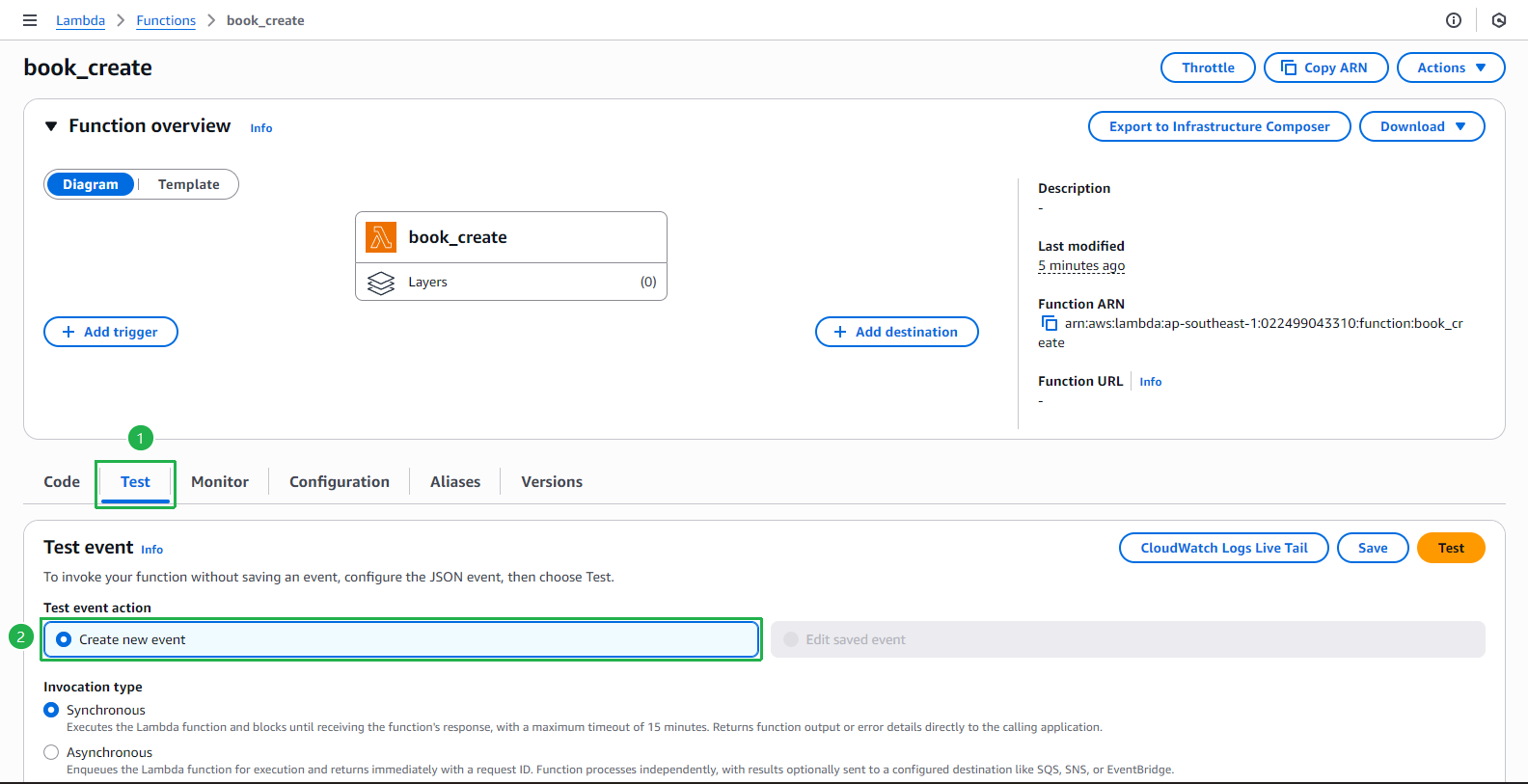The height and width of the screenshot is (784, 1528).
Task: Open CloudWatch Logs Live Tail
Action: click(x=1224, y=548)
